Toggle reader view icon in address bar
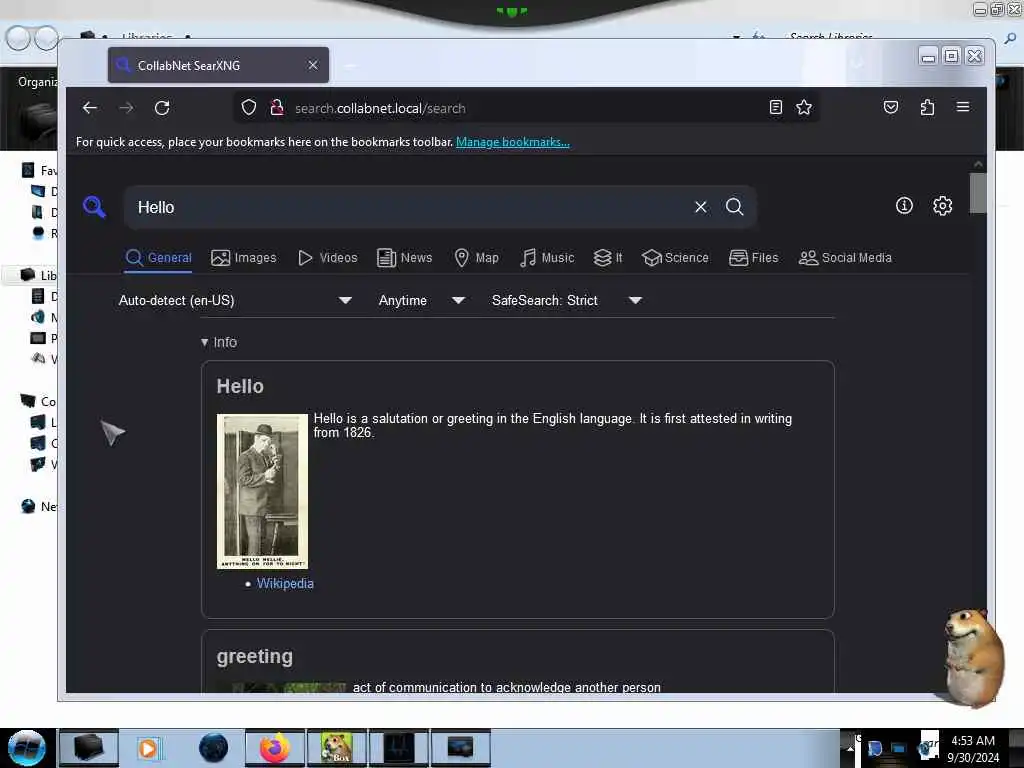This screenshot has height=768, width=1024. click(x=776, y=107)
